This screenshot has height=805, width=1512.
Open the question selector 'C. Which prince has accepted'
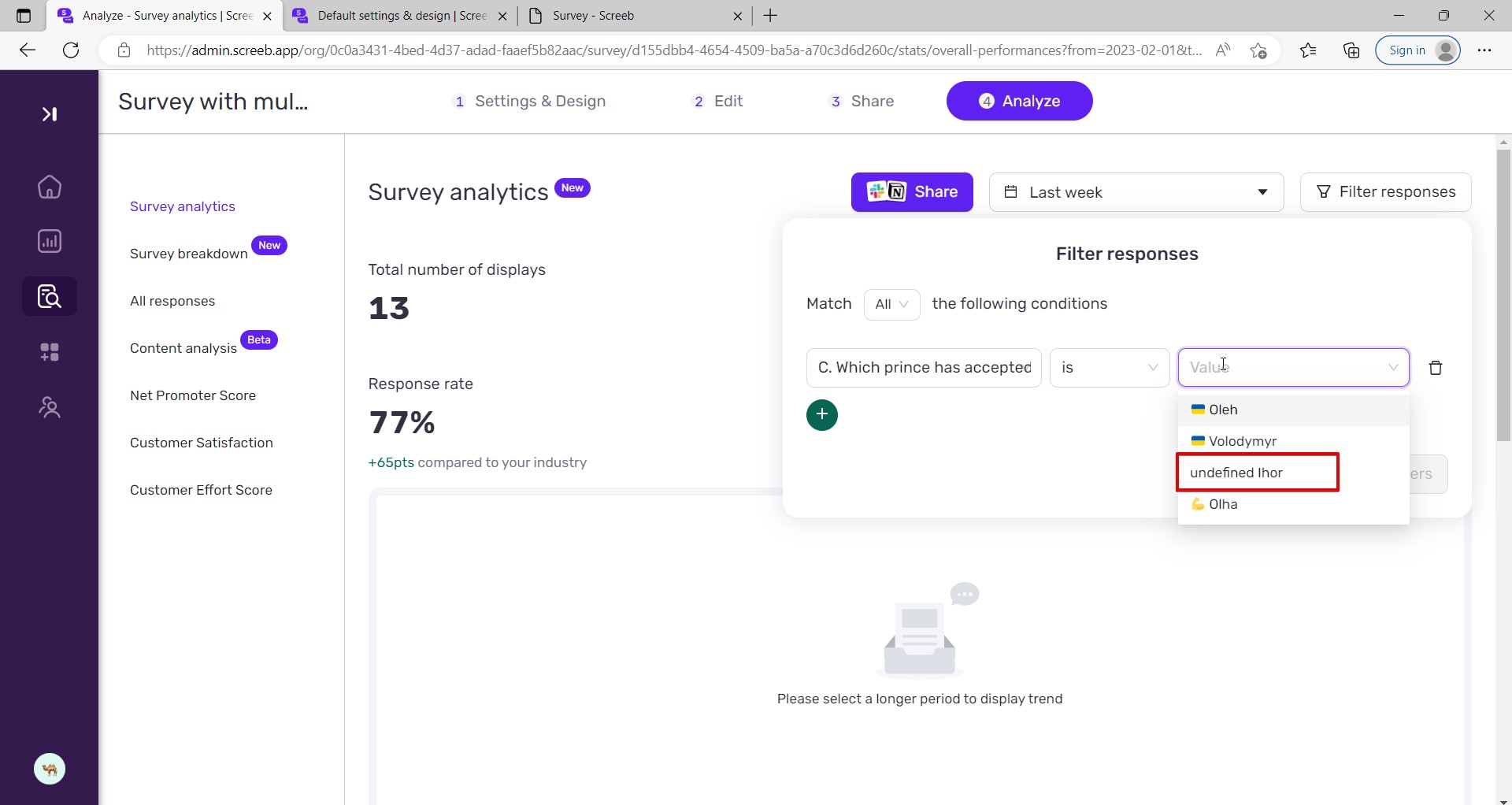(x=924, y=368)
